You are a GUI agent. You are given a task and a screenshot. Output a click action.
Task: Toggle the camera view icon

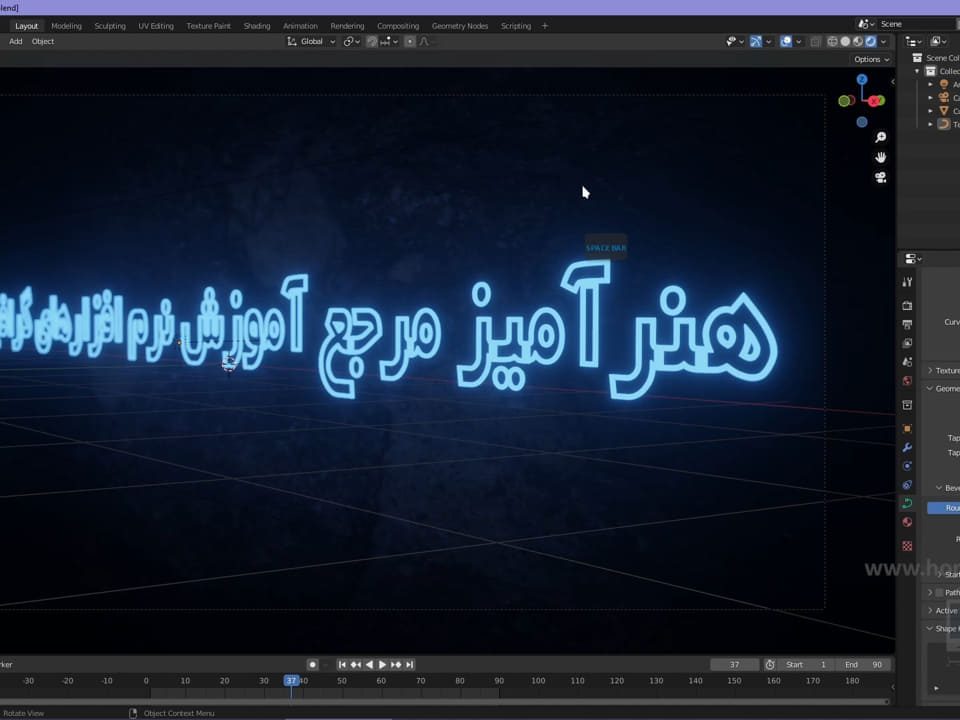click(x=880, y=178)
